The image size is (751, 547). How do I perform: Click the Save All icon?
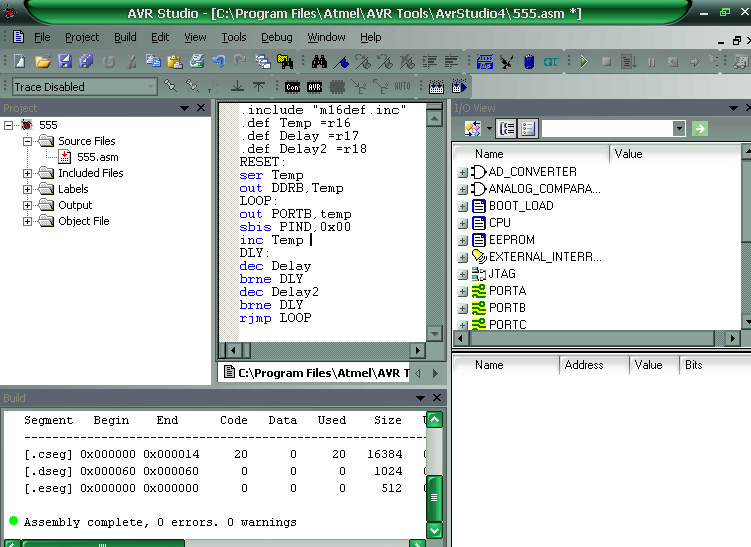[x=86, y=61]
